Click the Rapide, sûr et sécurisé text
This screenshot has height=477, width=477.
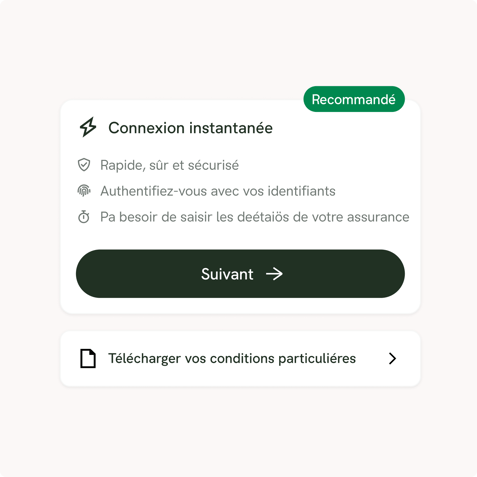[169, 165]
